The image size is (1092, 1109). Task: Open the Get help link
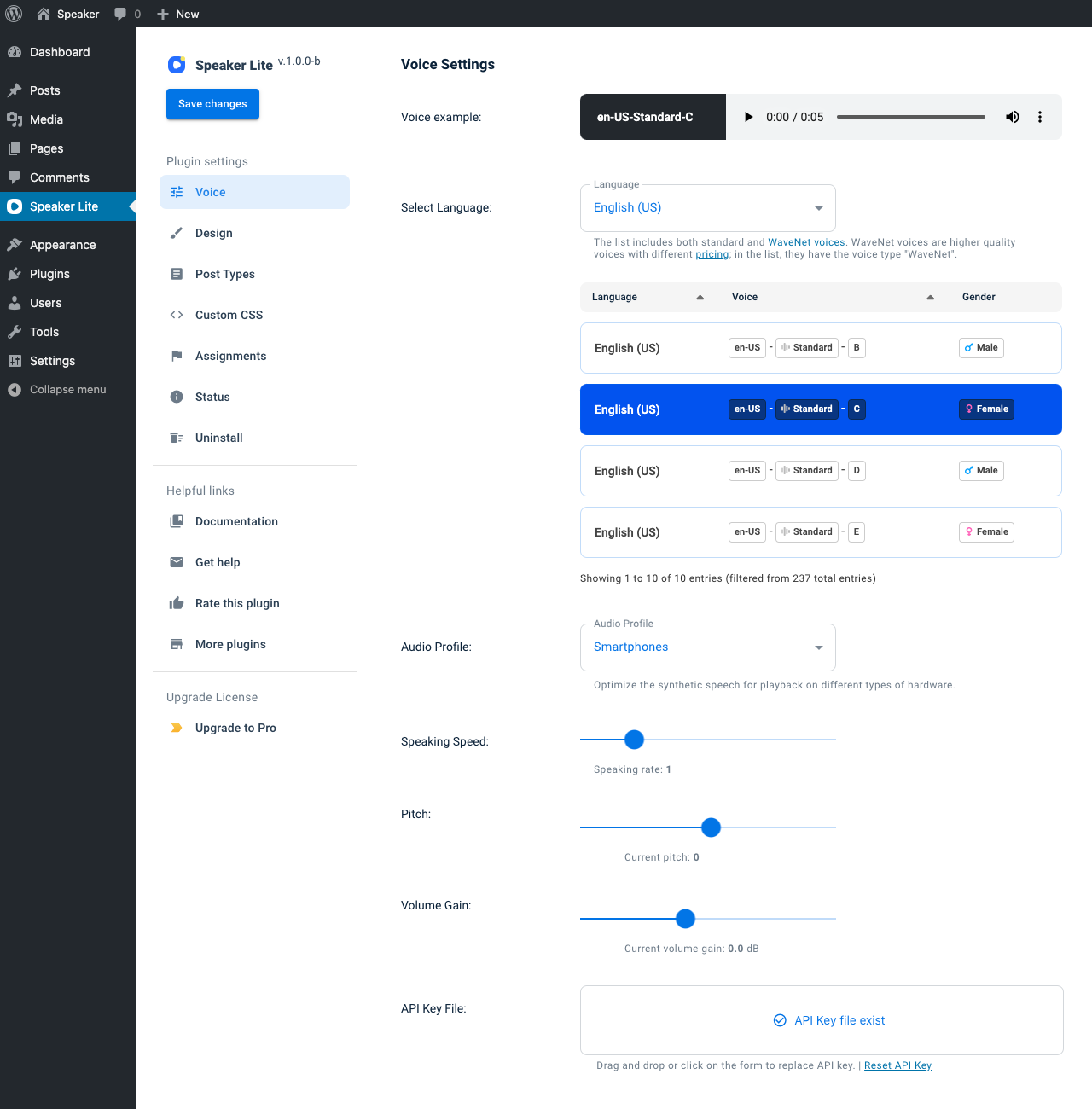[x=254, y=562]
